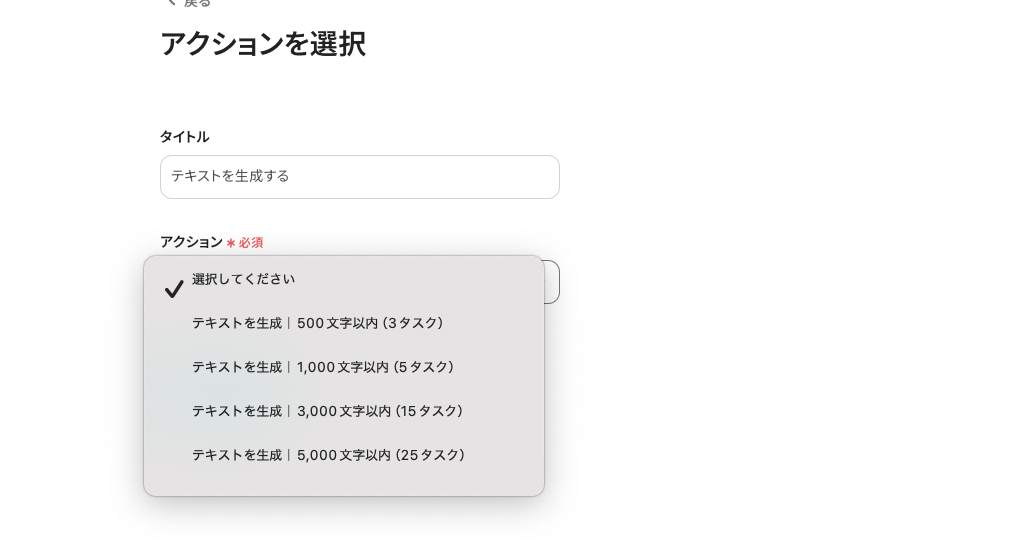Click the checkmark beside 選択してください

coord(174,289)
